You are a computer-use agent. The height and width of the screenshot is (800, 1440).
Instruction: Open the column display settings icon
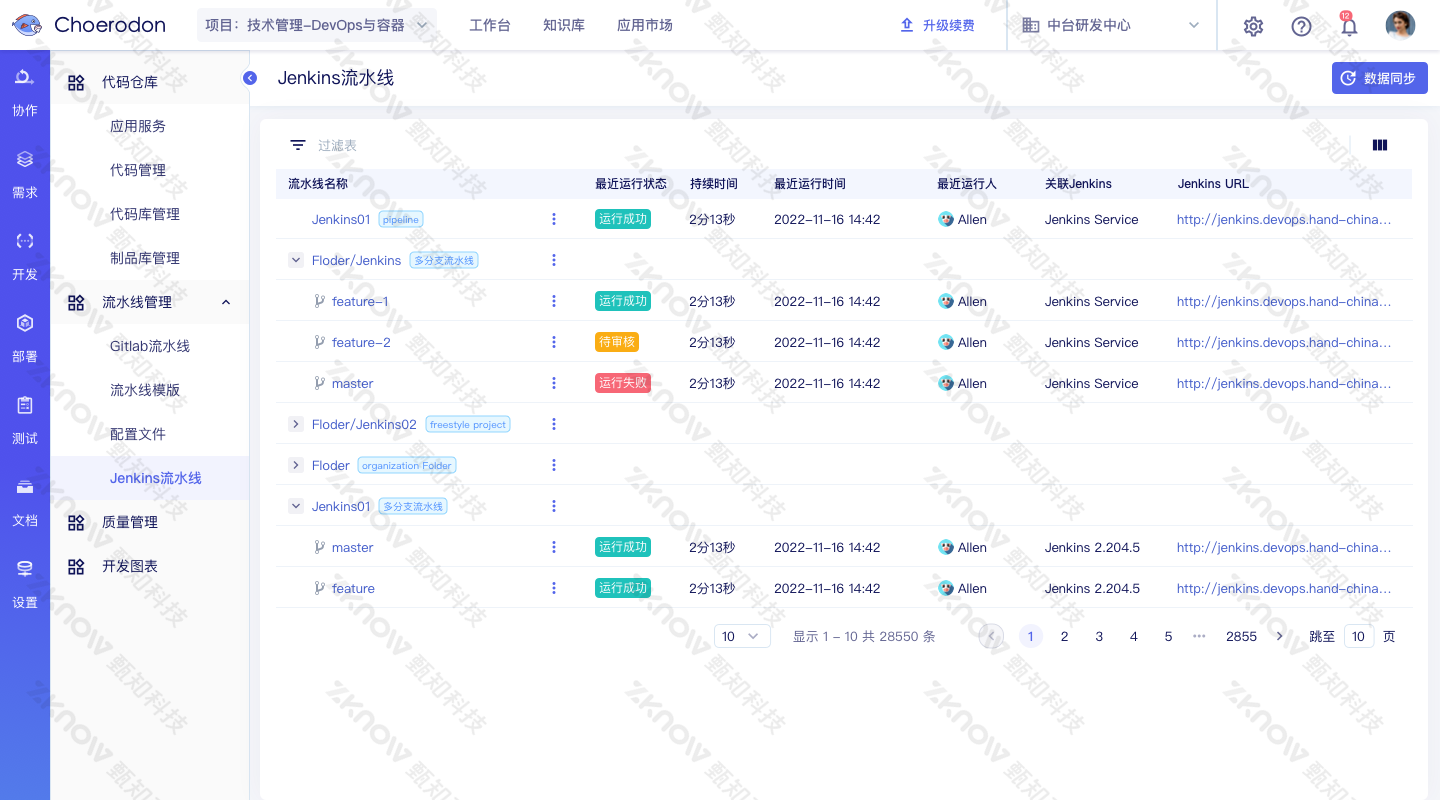click(1380, 145)
